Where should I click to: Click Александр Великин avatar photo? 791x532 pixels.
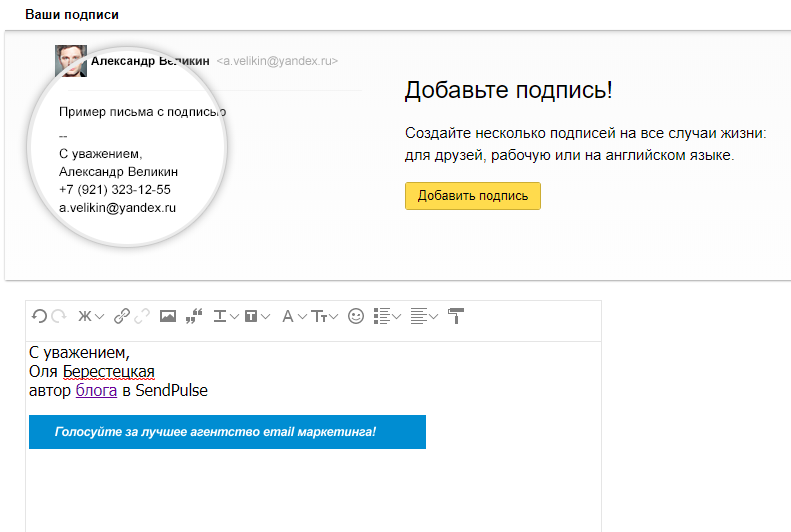(71, 61)
